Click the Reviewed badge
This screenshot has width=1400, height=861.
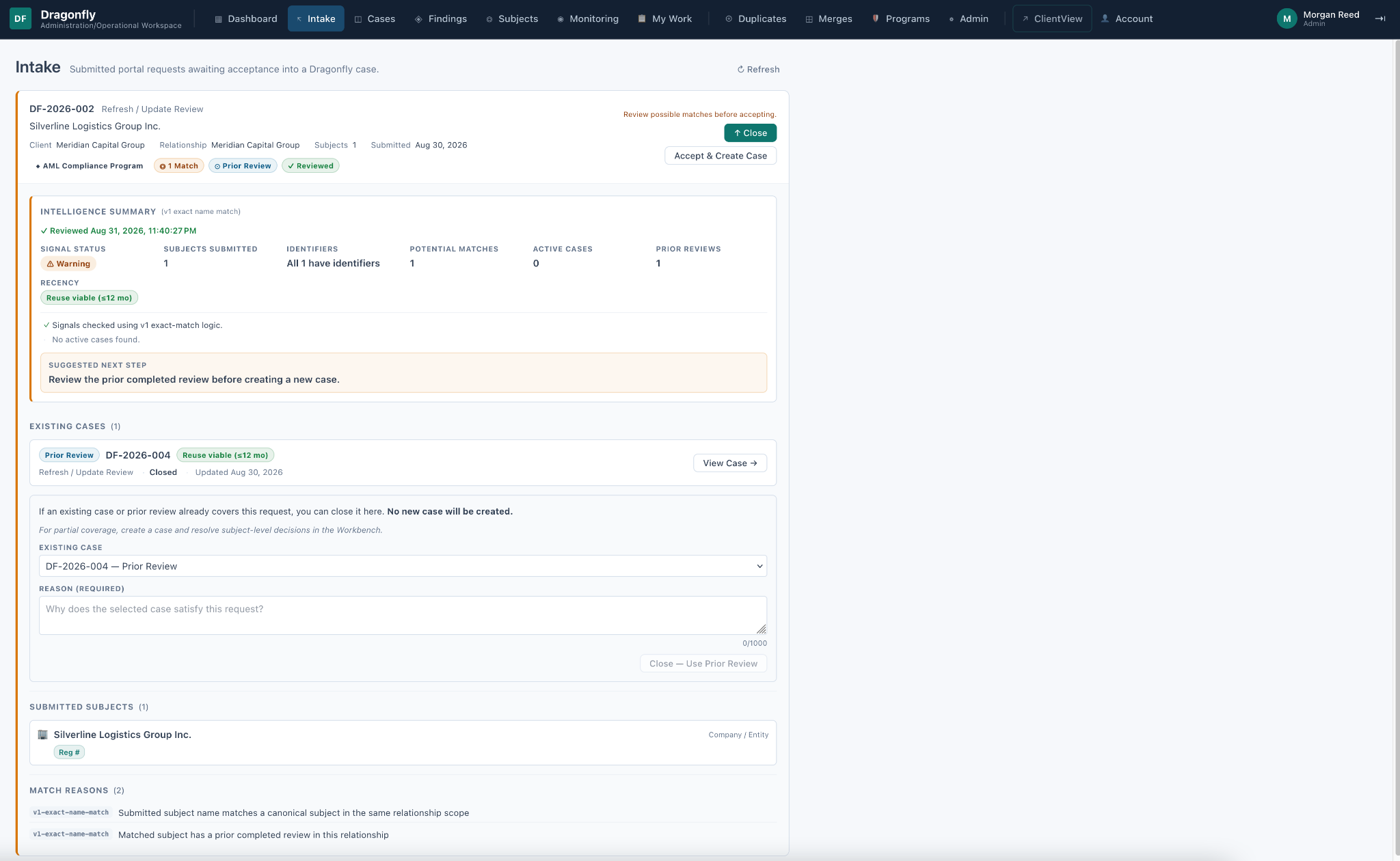pos(310,166)
